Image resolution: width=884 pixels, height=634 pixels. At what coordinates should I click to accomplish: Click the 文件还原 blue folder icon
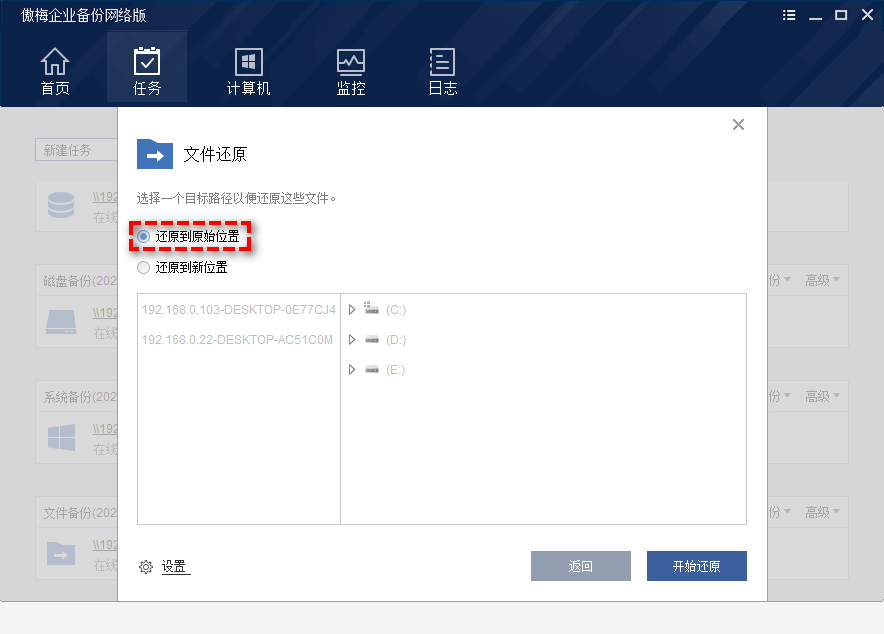tap(155, 154)
